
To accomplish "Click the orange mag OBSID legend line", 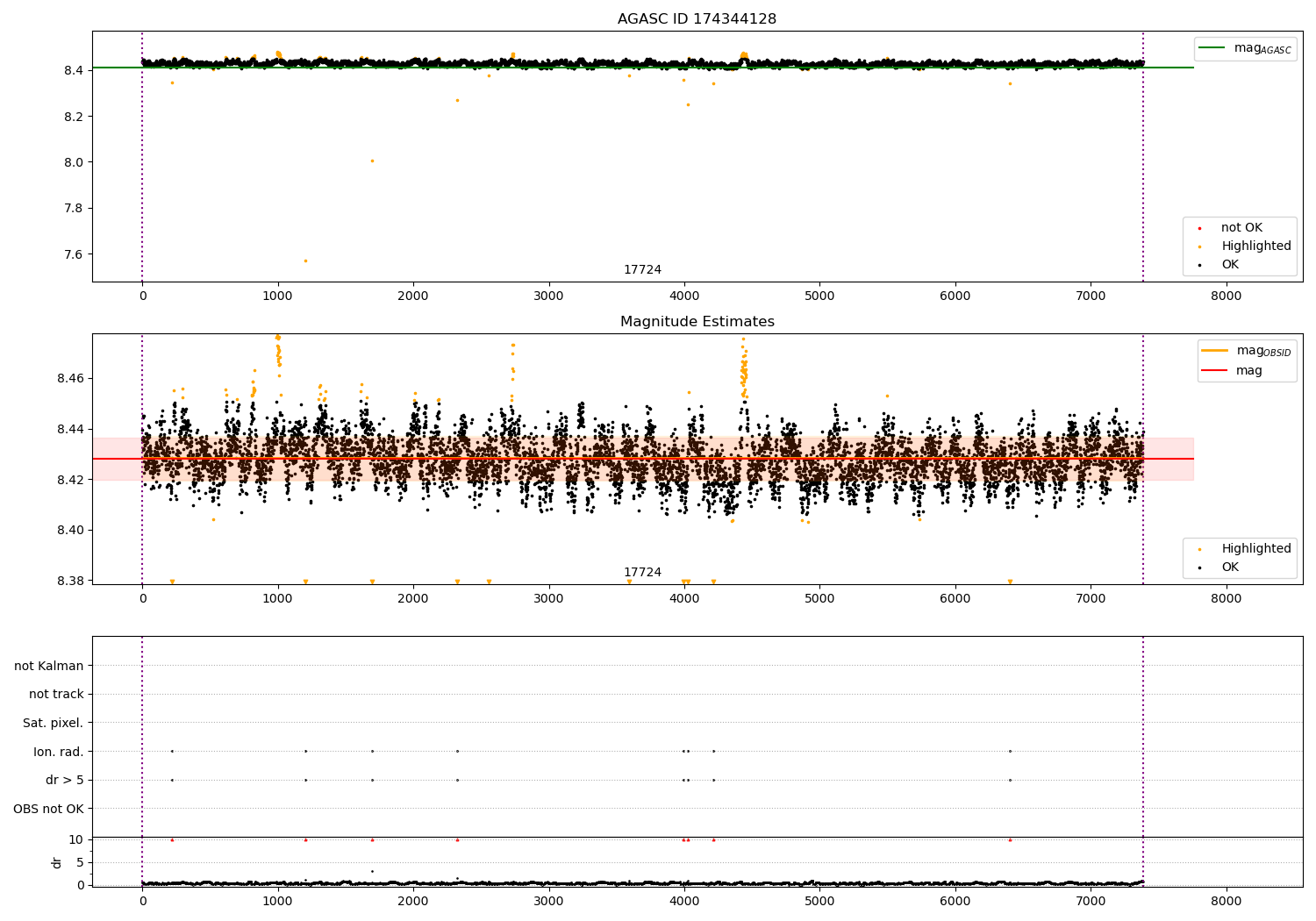I will pyautogui.click(x=1215, y=351).
